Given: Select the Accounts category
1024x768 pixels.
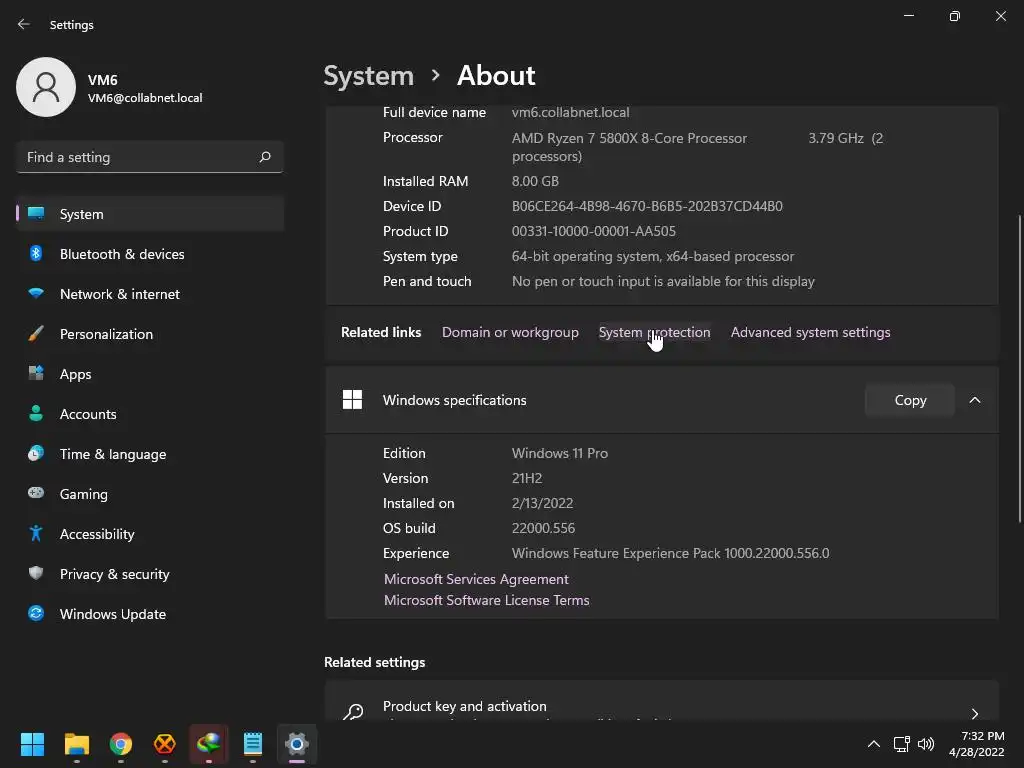Looking at the screenshot, I should coord(150,414).
